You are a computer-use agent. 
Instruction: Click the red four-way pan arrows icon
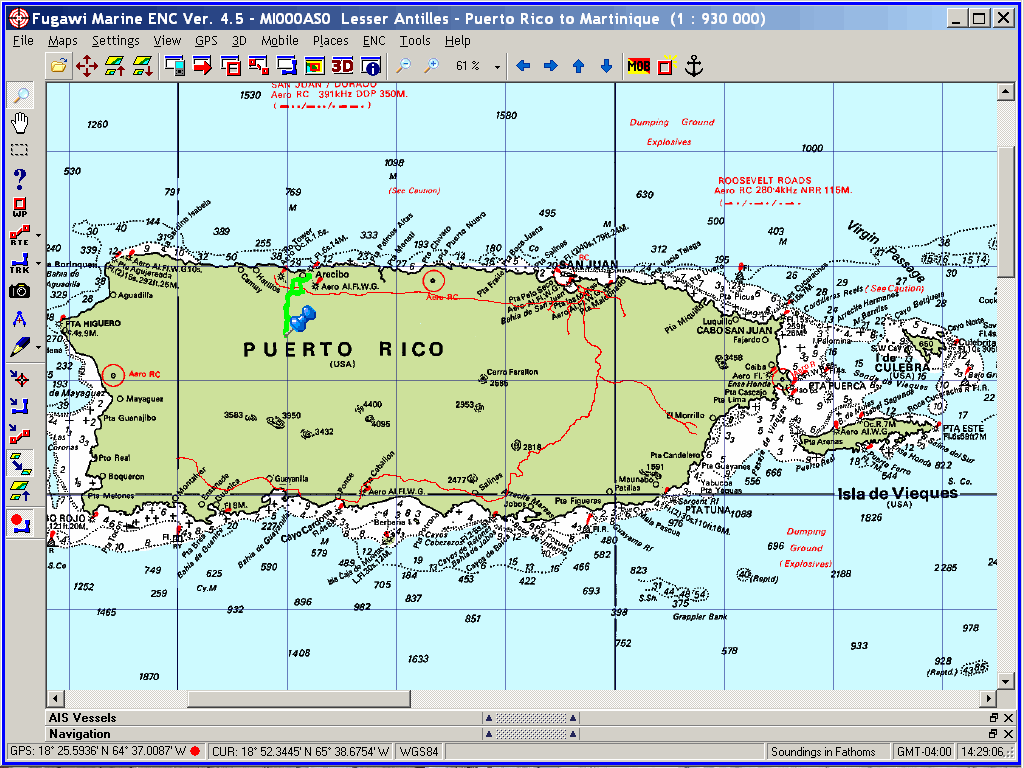pyautogui.click(x=87, y=65)
